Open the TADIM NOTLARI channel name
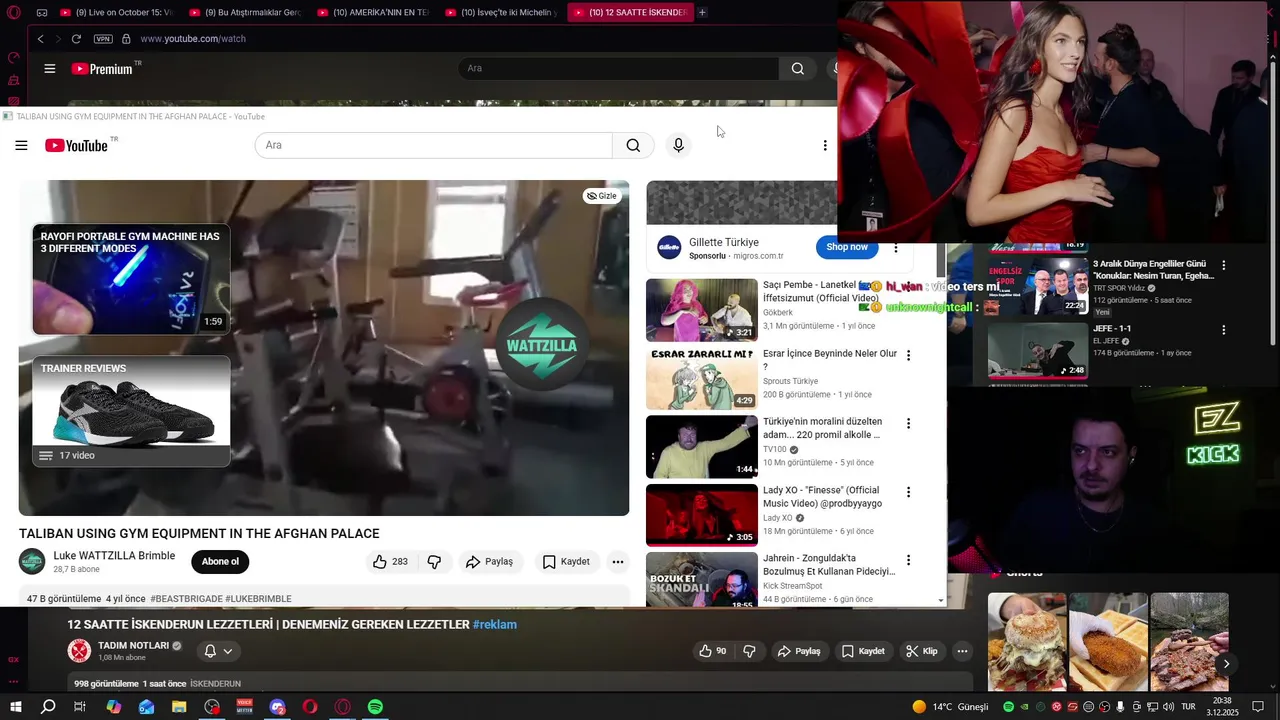 click(133, 646)
